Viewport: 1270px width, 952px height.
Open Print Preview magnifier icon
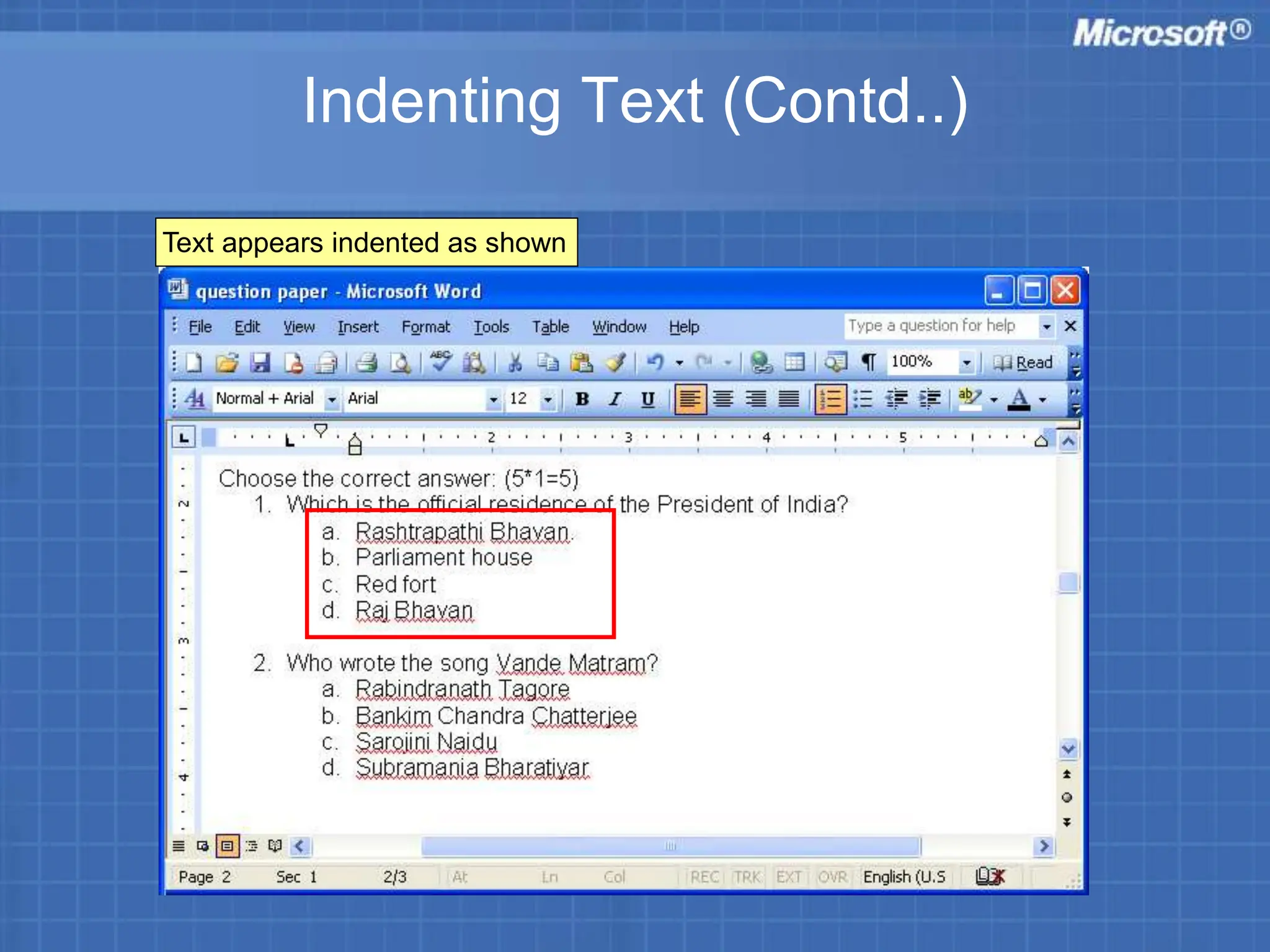(401, 363)
